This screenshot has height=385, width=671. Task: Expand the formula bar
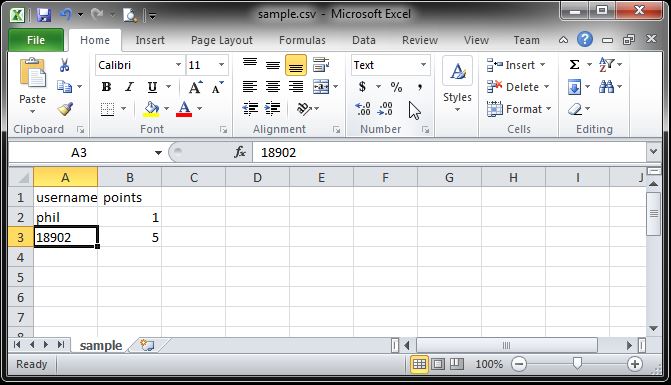coord(653,152)
